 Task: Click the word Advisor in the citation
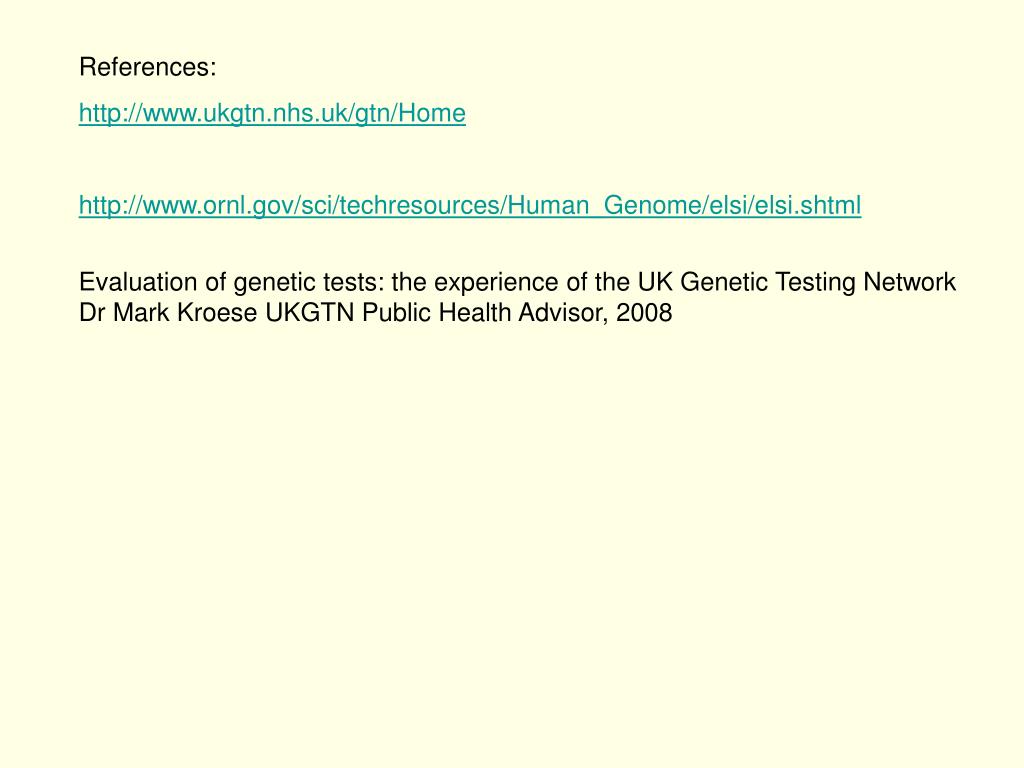click(565, 312)
